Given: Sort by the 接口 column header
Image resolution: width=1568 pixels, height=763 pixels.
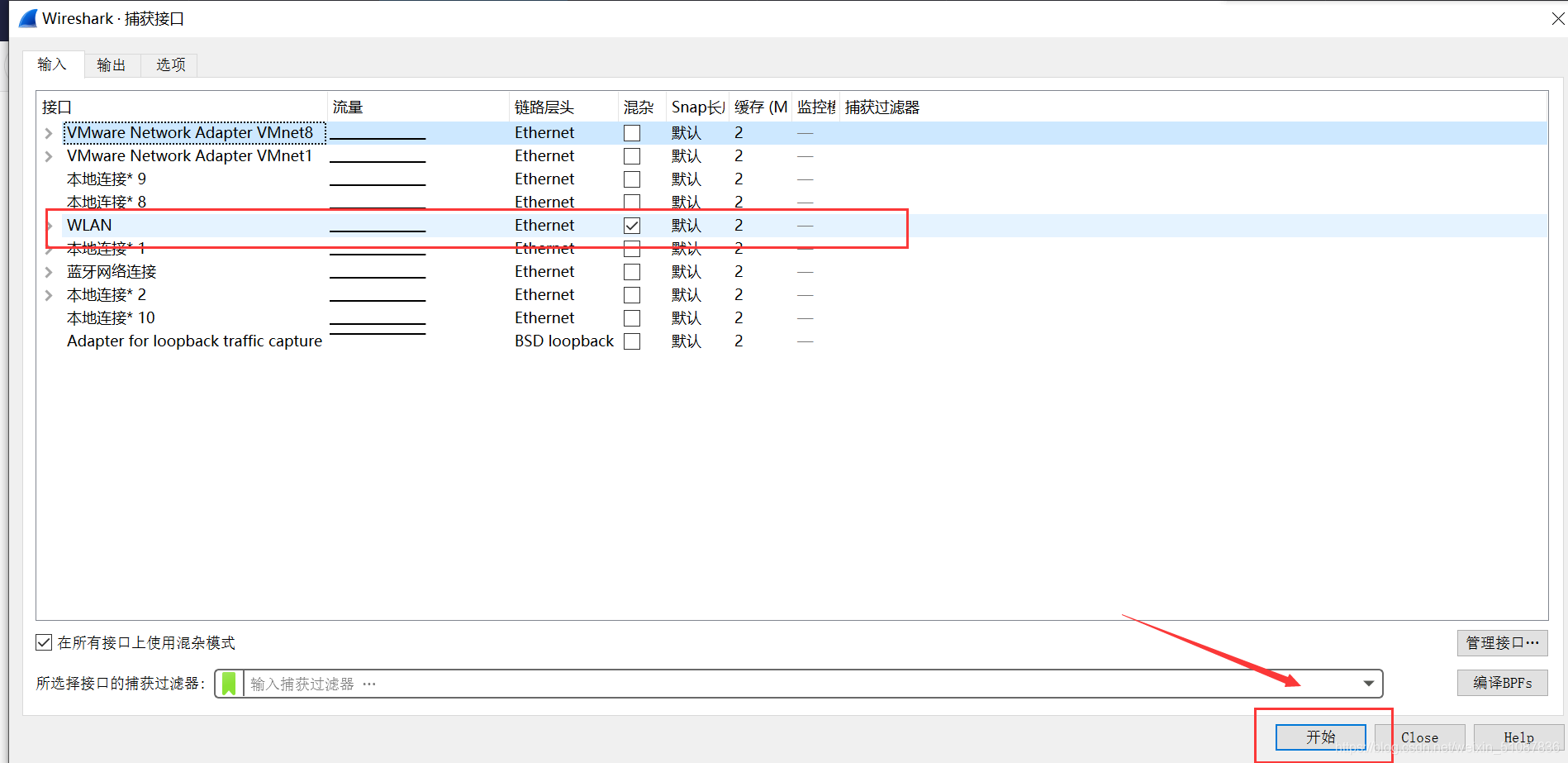Looking at the screenshot, I should tap(183, 107).
